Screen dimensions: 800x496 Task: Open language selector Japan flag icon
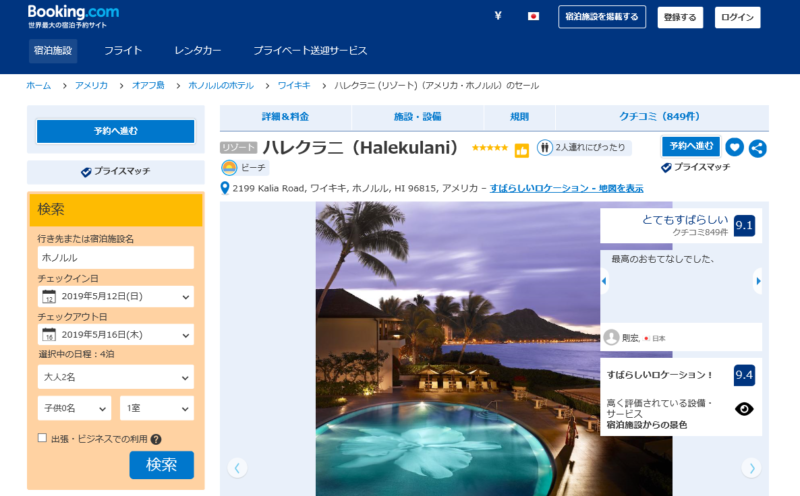pos(533,16)
